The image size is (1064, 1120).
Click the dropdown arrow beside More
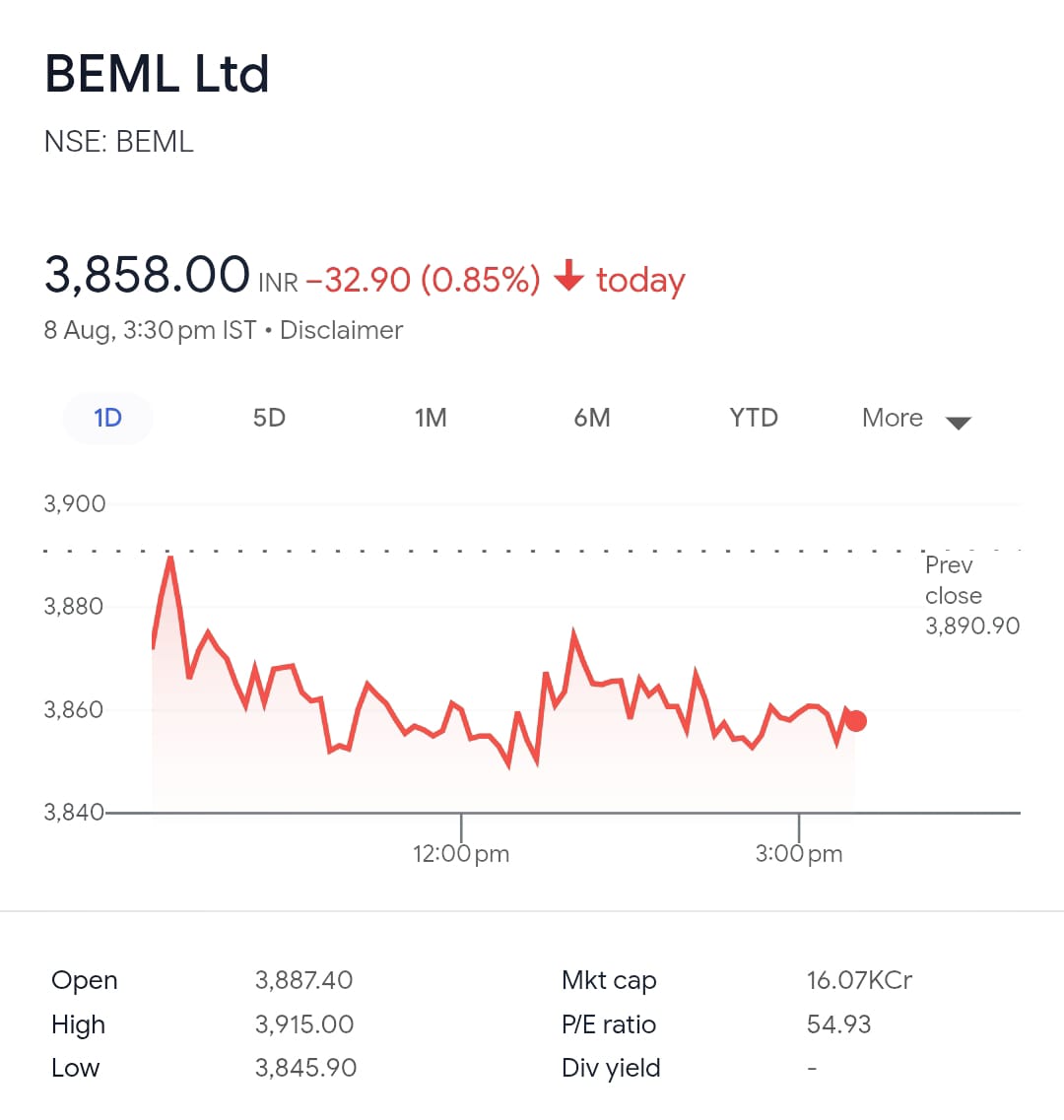pyautogui.click(x=958, y=423)
